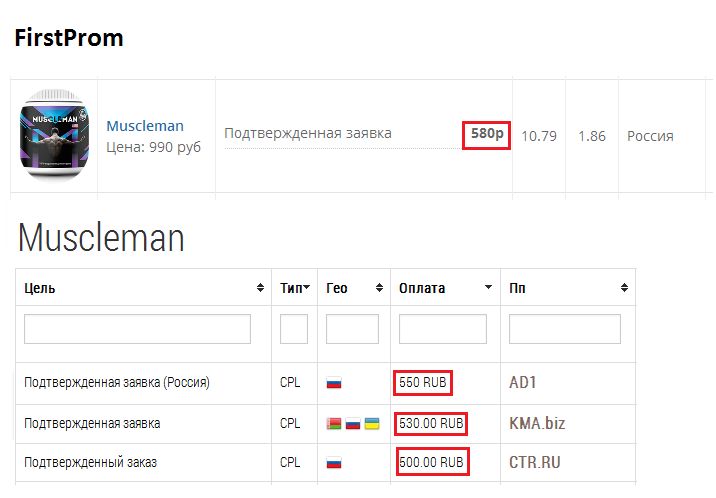Screen dimensions: 716x498
Task: Click the Russian flag in CTR.RU row
Action: (x=334, y=463)
